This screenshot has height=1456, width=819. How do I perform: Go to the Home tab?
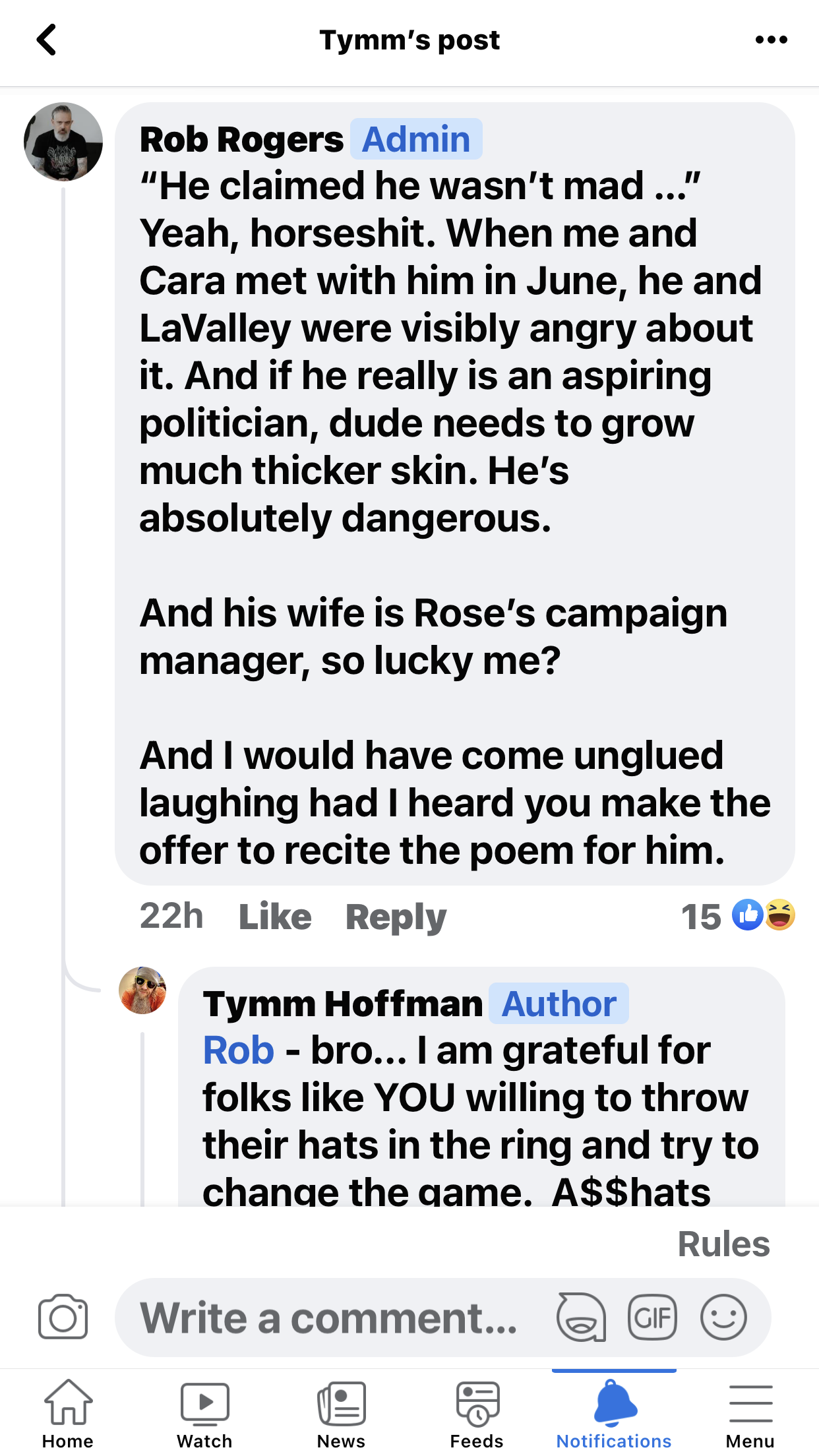coord(68,1412)
